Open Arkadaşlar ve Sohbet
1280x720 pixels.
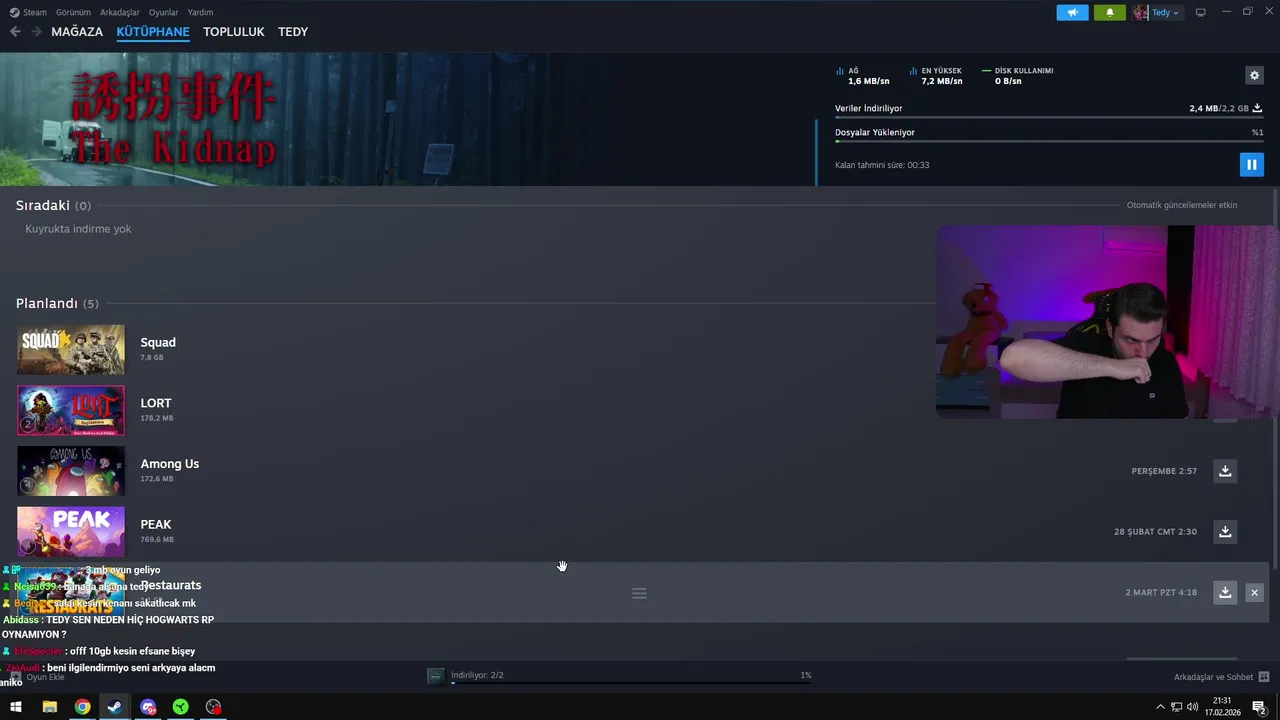[x=1221, y=677]
